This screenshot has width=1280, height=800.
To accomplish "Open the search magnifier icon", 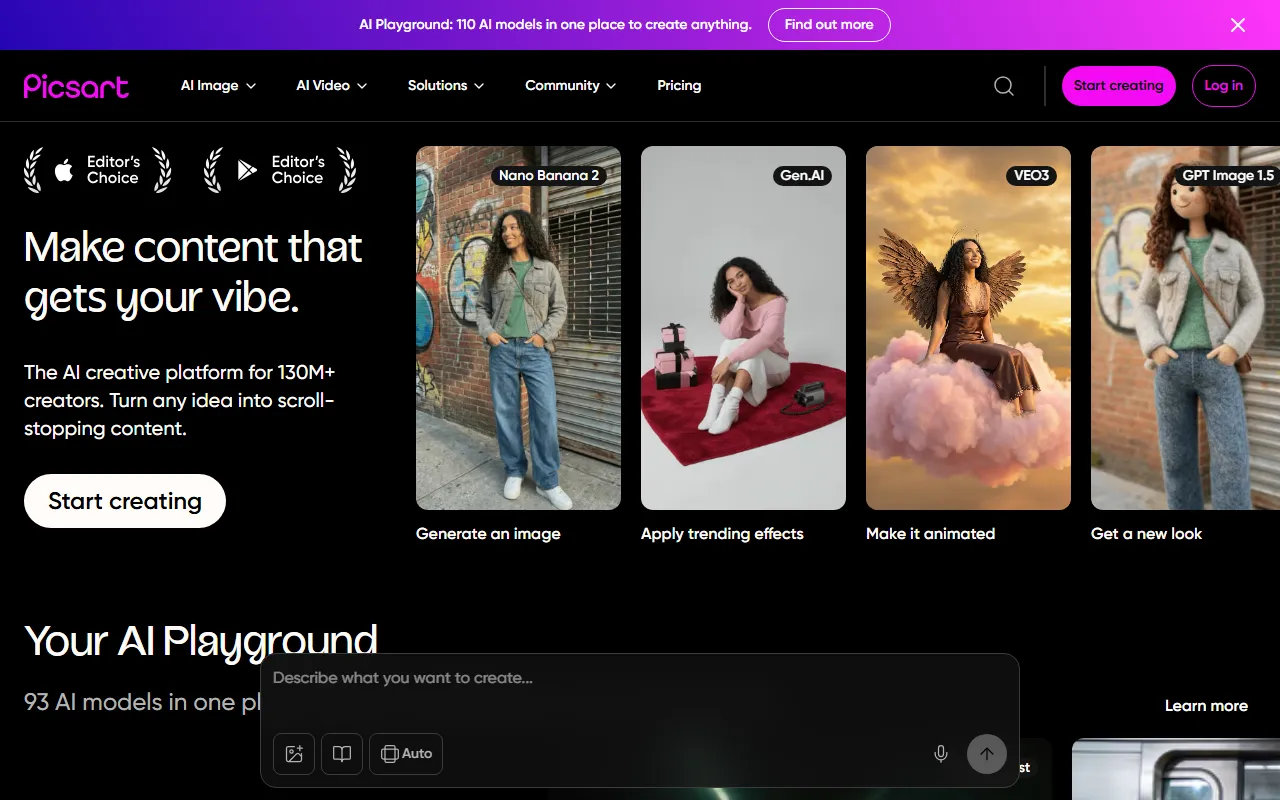I will (x=1004, y=86).
